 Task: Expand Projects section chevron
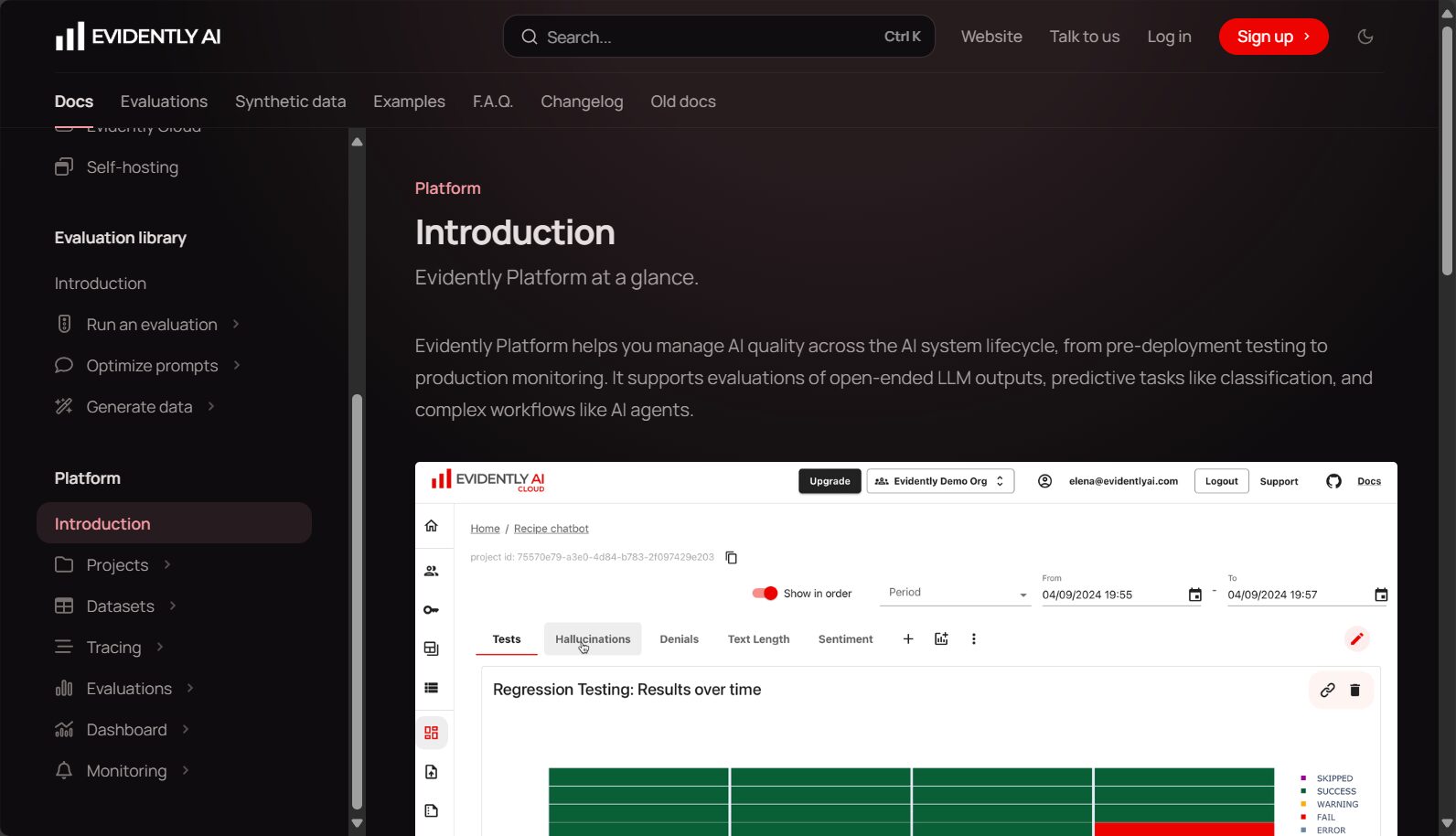[x=167, y=564]
